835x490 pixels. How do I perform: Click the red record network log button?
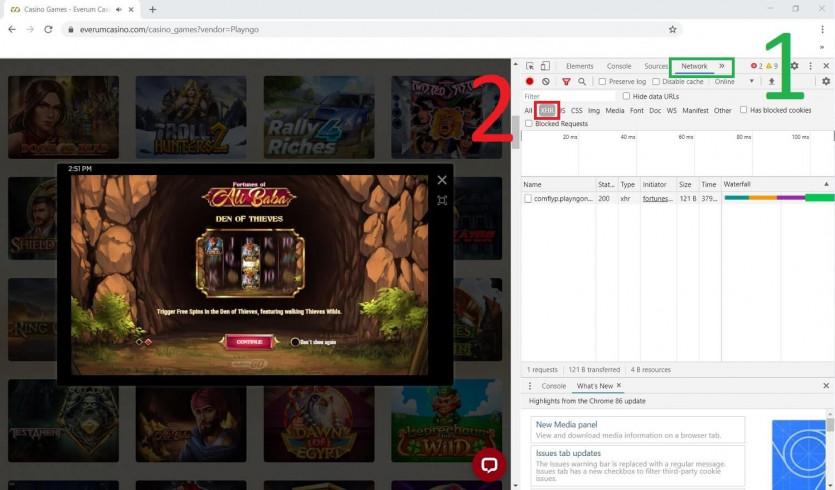(x=529, y=81)
